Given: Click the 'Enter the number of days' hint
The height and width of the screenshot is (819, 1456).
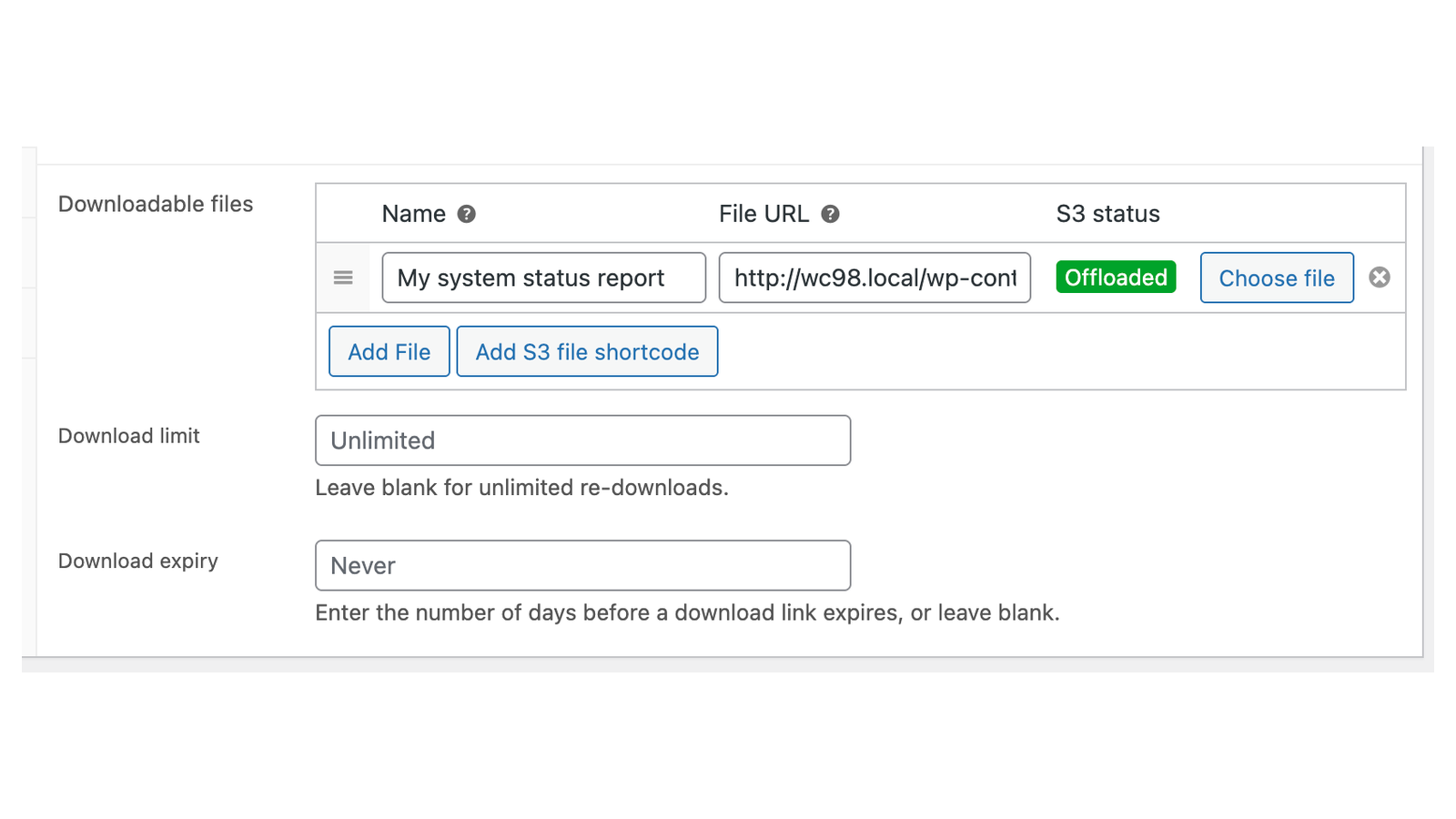Looking at the screenshot, I should point(687,612).
